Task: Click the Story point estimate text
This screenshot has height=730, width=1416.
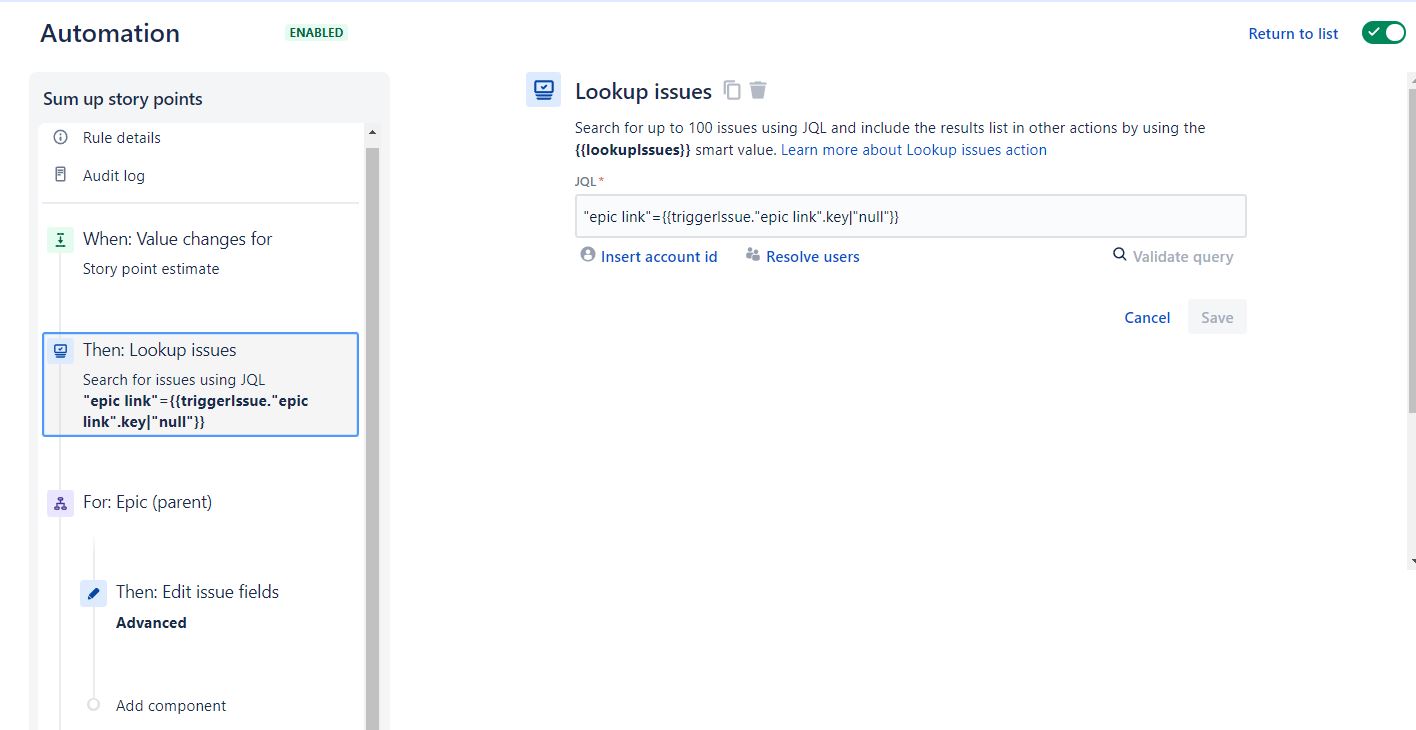Action: (x=151, y=269)
